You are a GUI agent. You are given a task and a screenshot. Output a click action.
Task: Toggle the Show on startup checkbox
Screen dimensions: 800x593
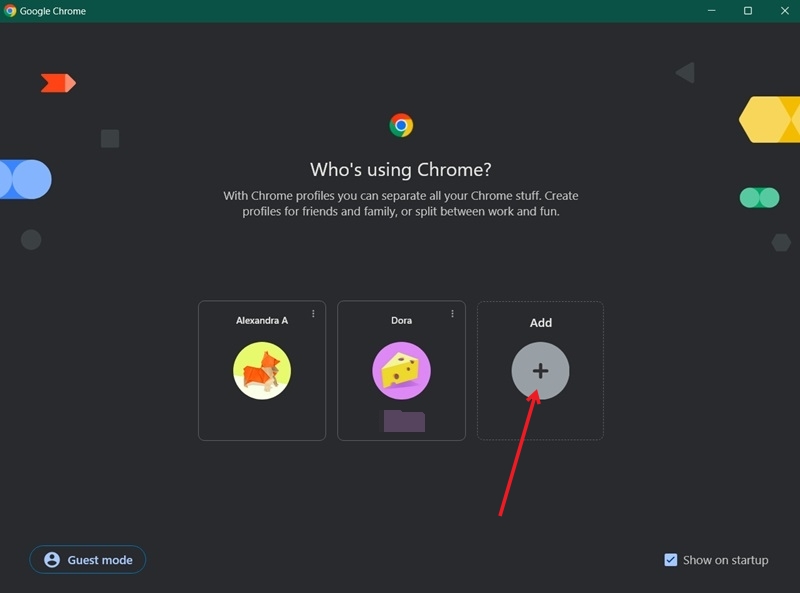[x=670, y=560]
